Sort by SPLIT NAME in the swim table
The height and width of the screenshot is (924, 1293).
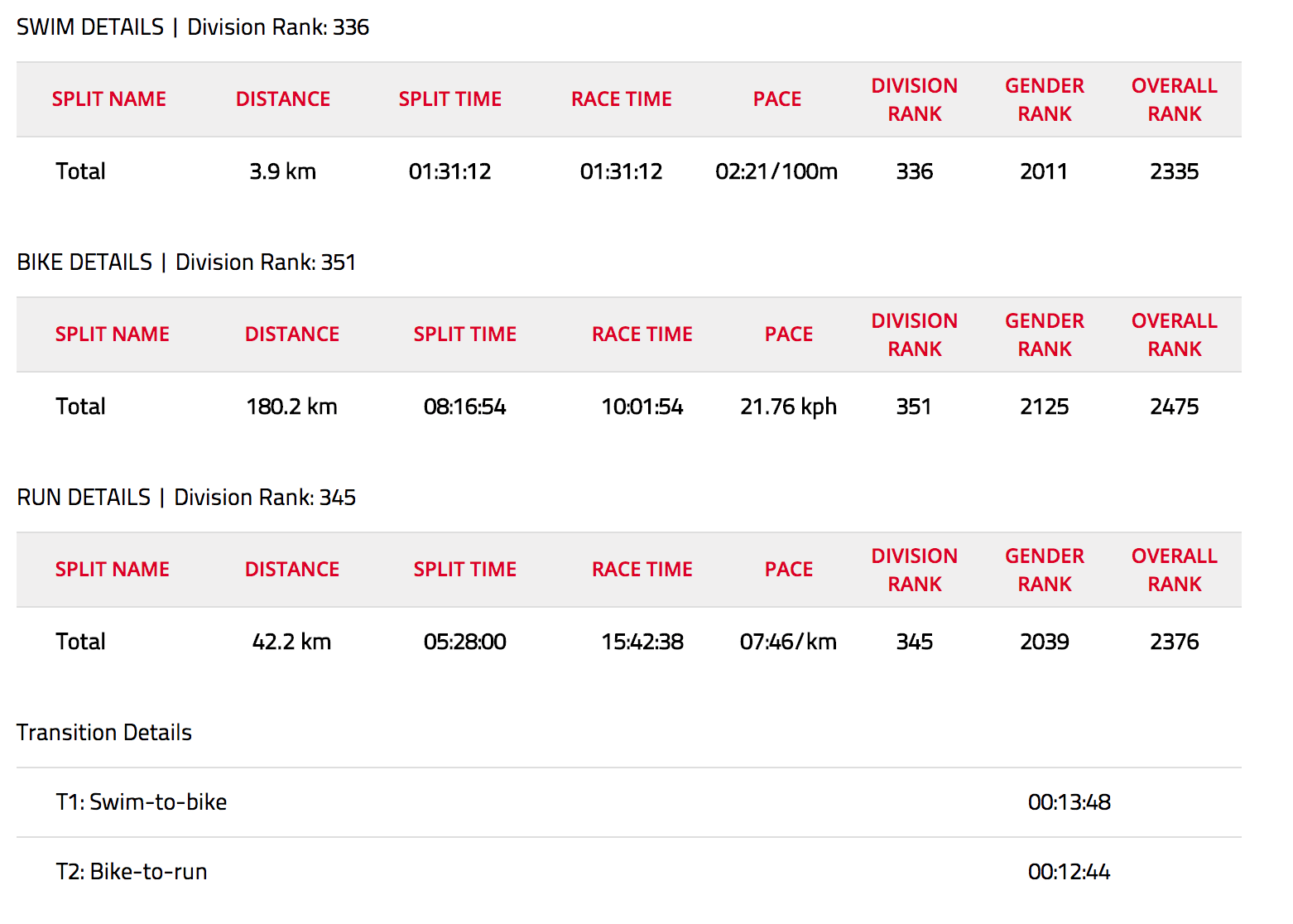(108, 99)
